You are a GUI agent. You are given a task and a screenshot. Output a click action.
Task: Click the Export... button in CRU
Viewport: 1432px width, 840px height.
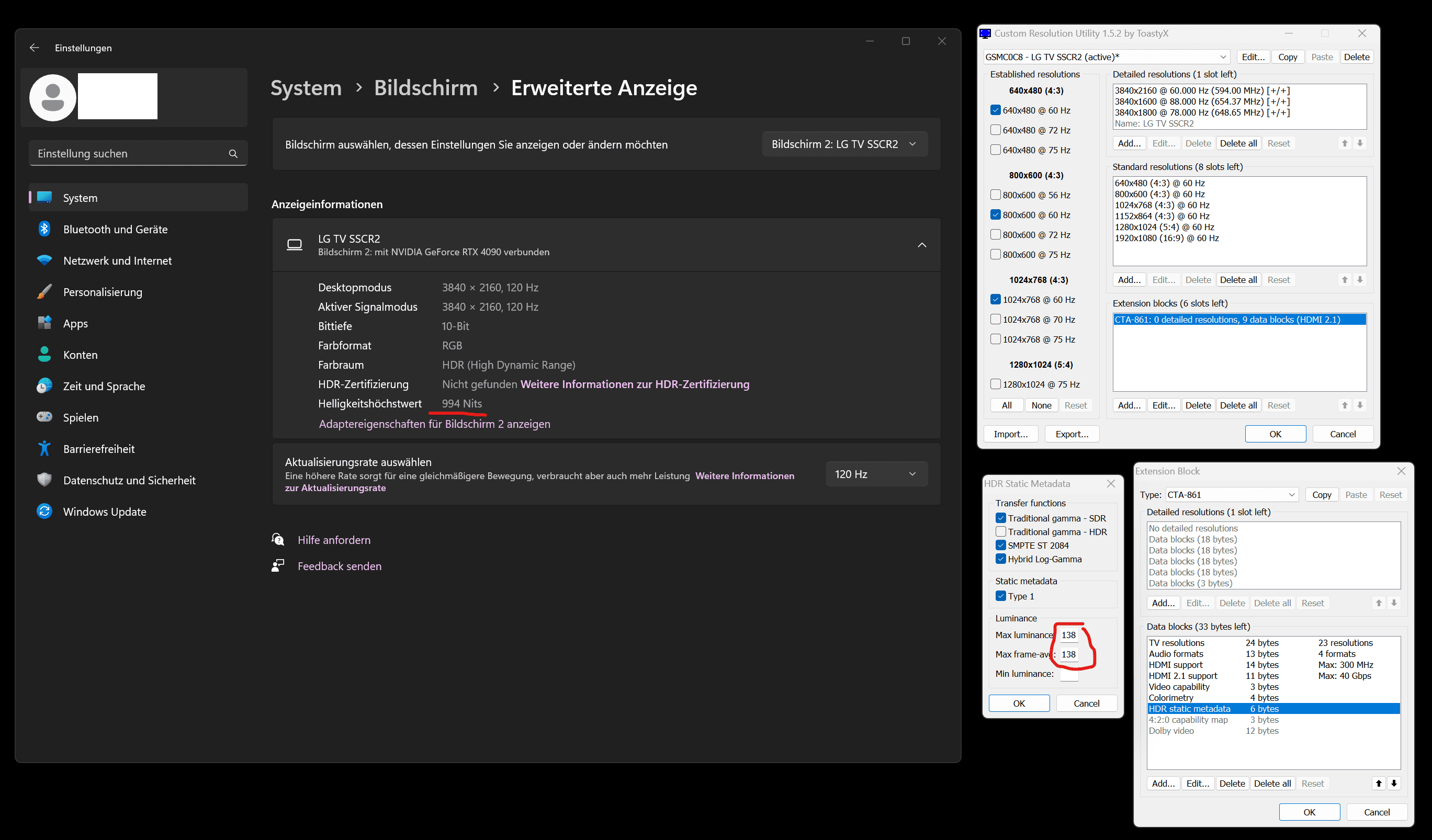pyautogui.click(x=1071, y=434)
